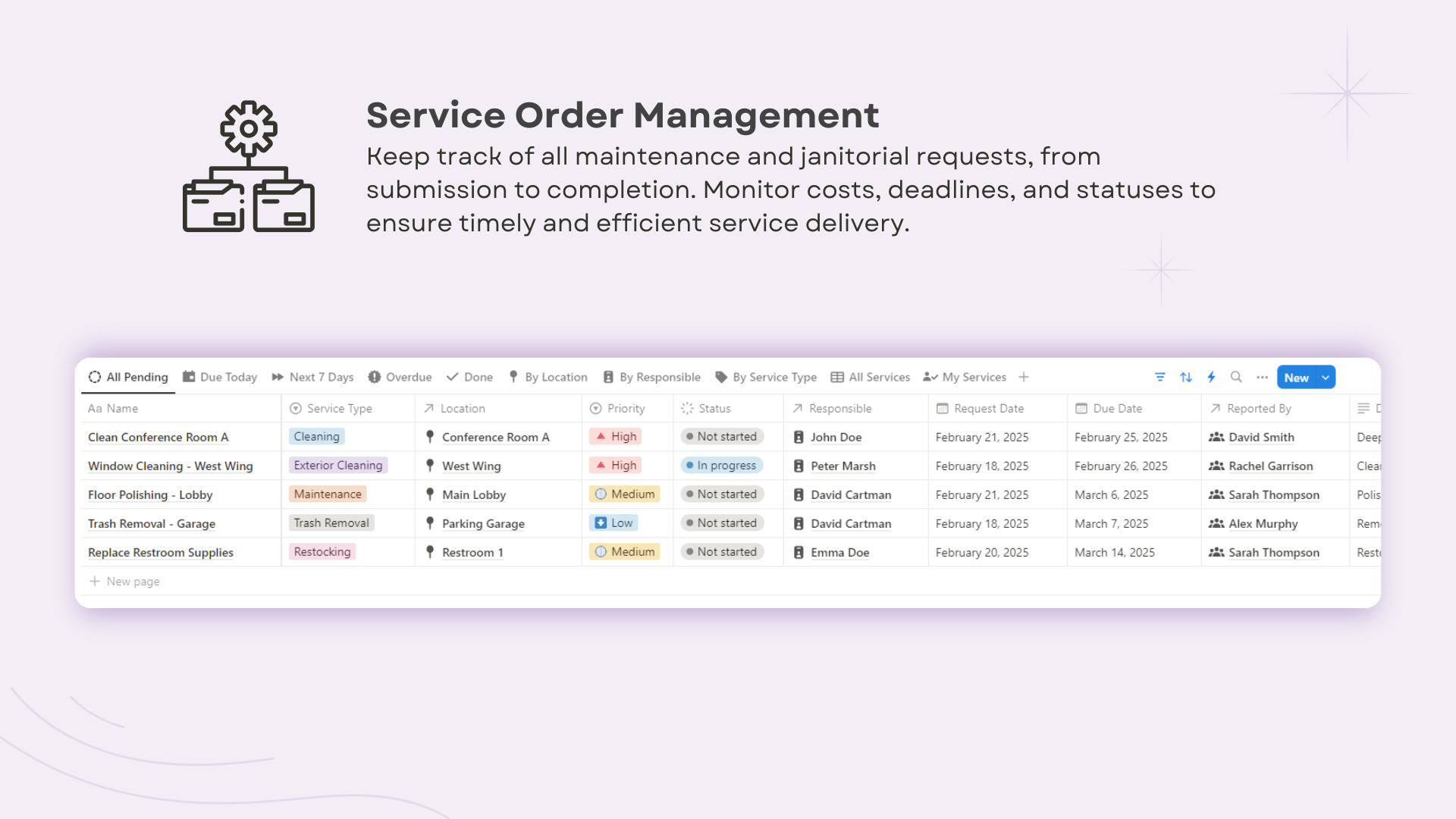Open the Status column header menu
1456x819 pixels.
click(728, 408)
